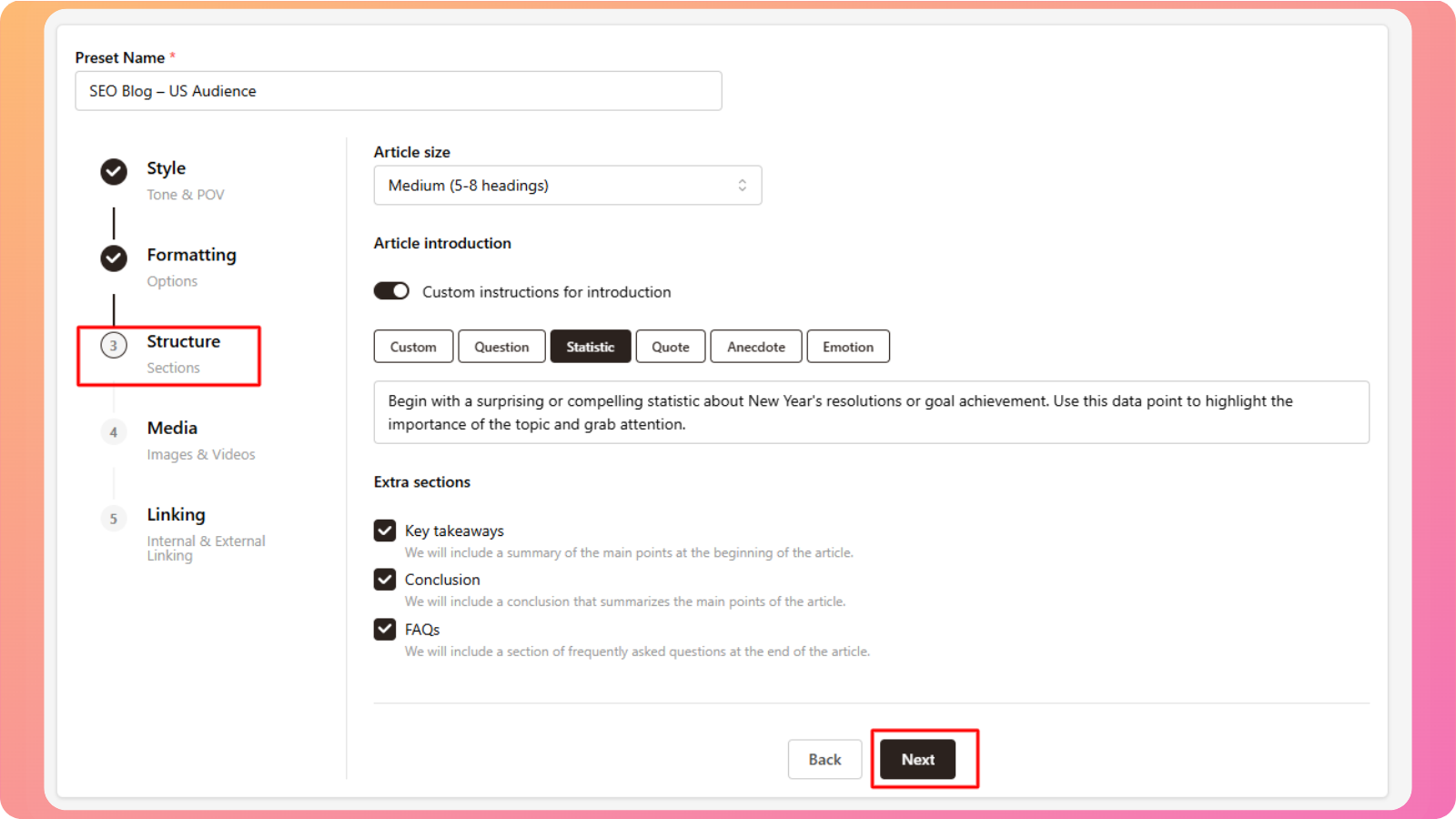
Task: Open the Media step in sidebar
Action: pyautogui.click(x=173, y=429)
